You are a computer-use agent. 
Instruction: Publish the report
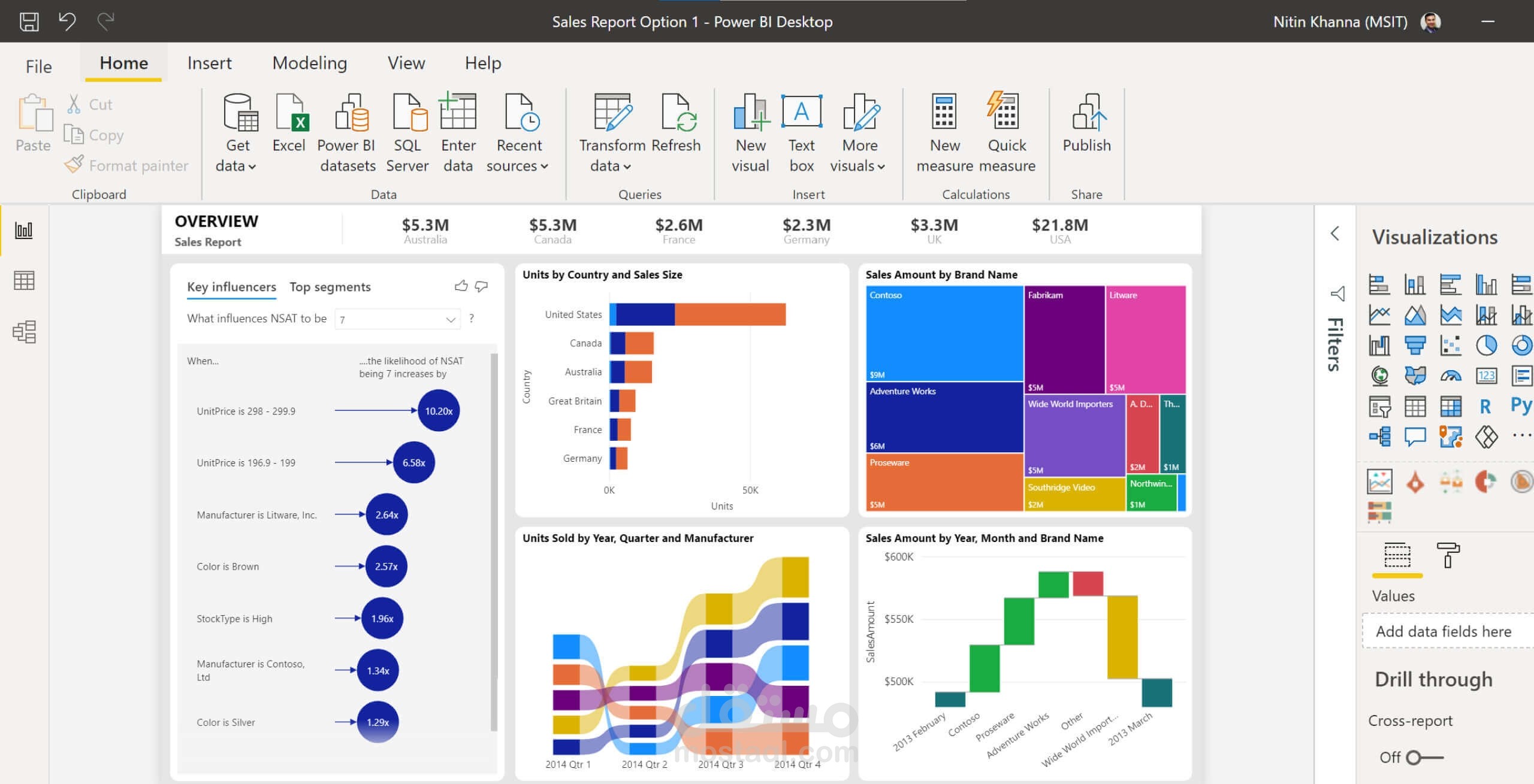[1086, 123]
